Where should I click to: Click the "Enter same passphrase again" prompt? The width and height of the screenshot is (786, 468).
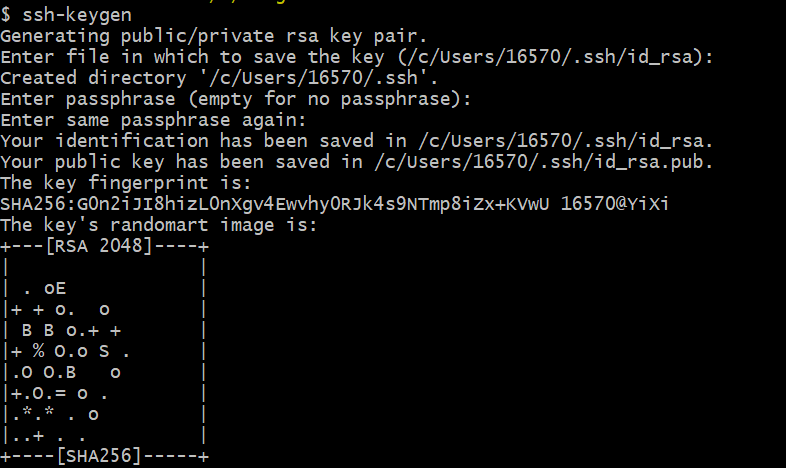pos(156,120)
